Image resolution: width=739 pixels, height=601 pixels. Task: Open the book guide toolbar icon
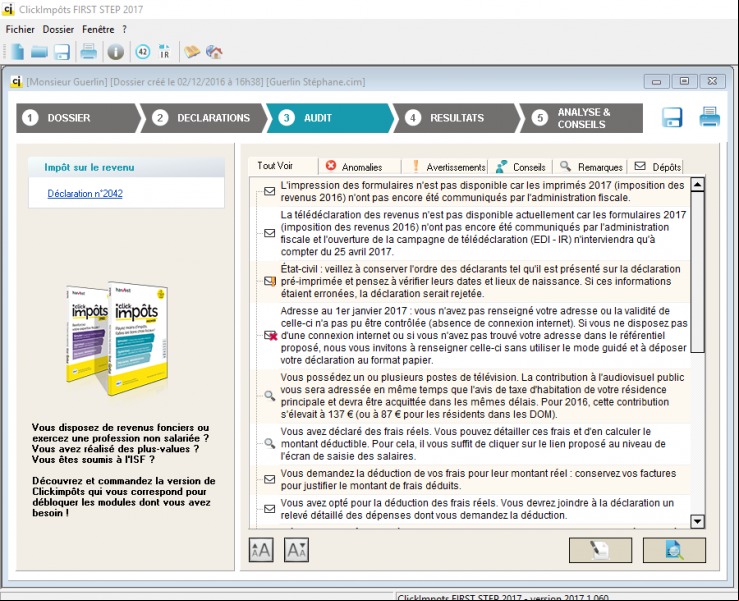click(x=192, y=52)
